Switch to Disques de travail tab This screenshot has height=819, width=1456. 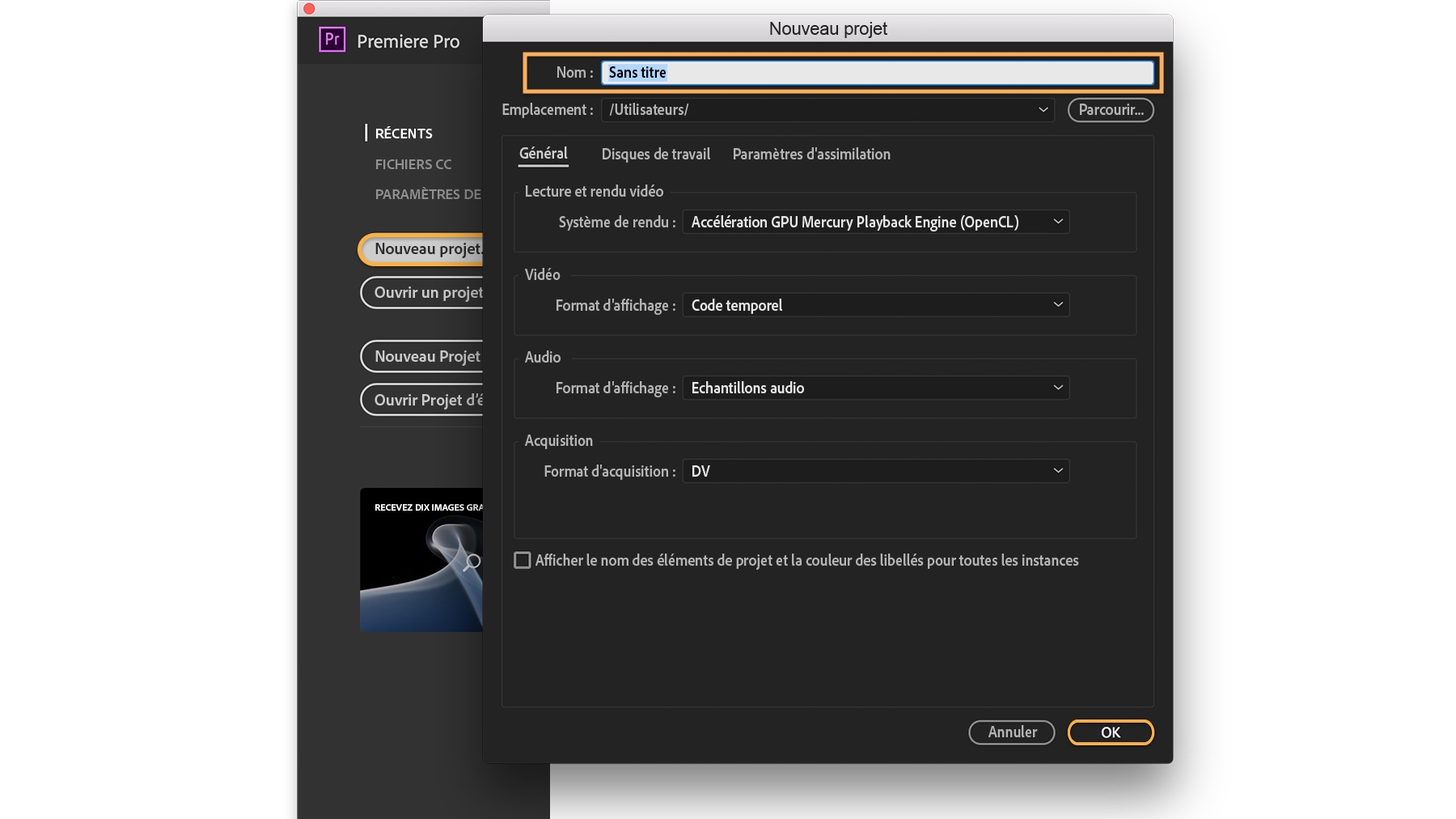coord(656,154)
